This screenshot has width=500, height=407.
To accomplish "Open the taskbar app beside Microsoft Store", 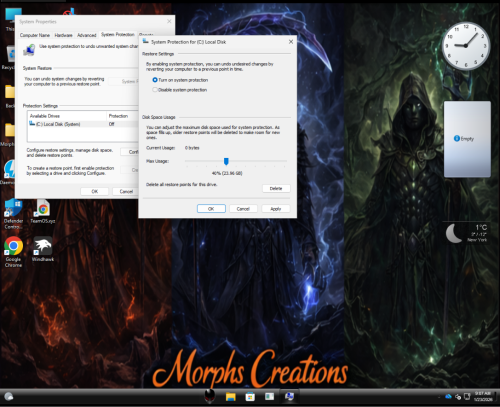I will (269, 396).
